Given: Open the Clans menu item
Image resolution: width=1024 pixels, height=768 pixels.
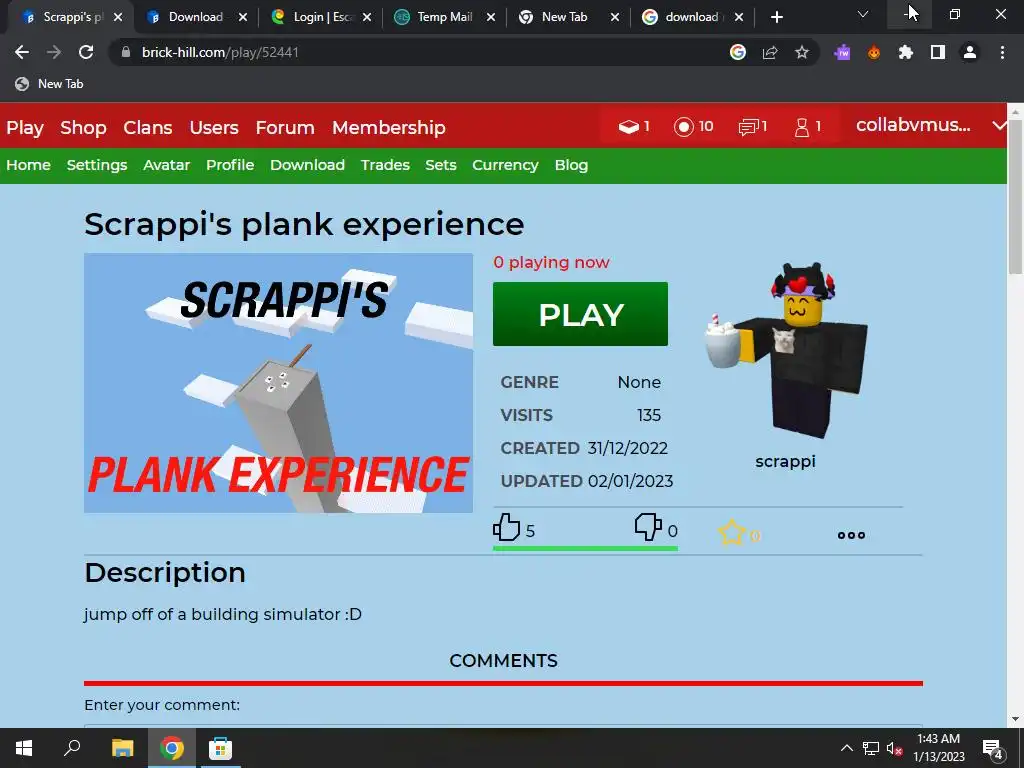Looking at the screenshot, I should (148, 127).
